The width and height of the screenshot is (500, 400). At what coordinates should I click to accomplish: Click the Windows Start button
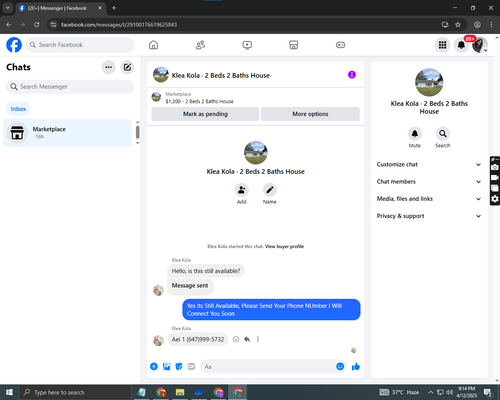pyautogui.click(x=9, y=392)
